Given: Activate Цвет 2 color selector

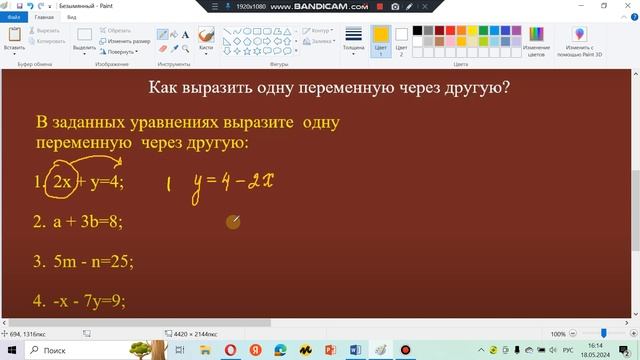Looking at the screenshot, I should pyautogui.click(x=401, y=41).
